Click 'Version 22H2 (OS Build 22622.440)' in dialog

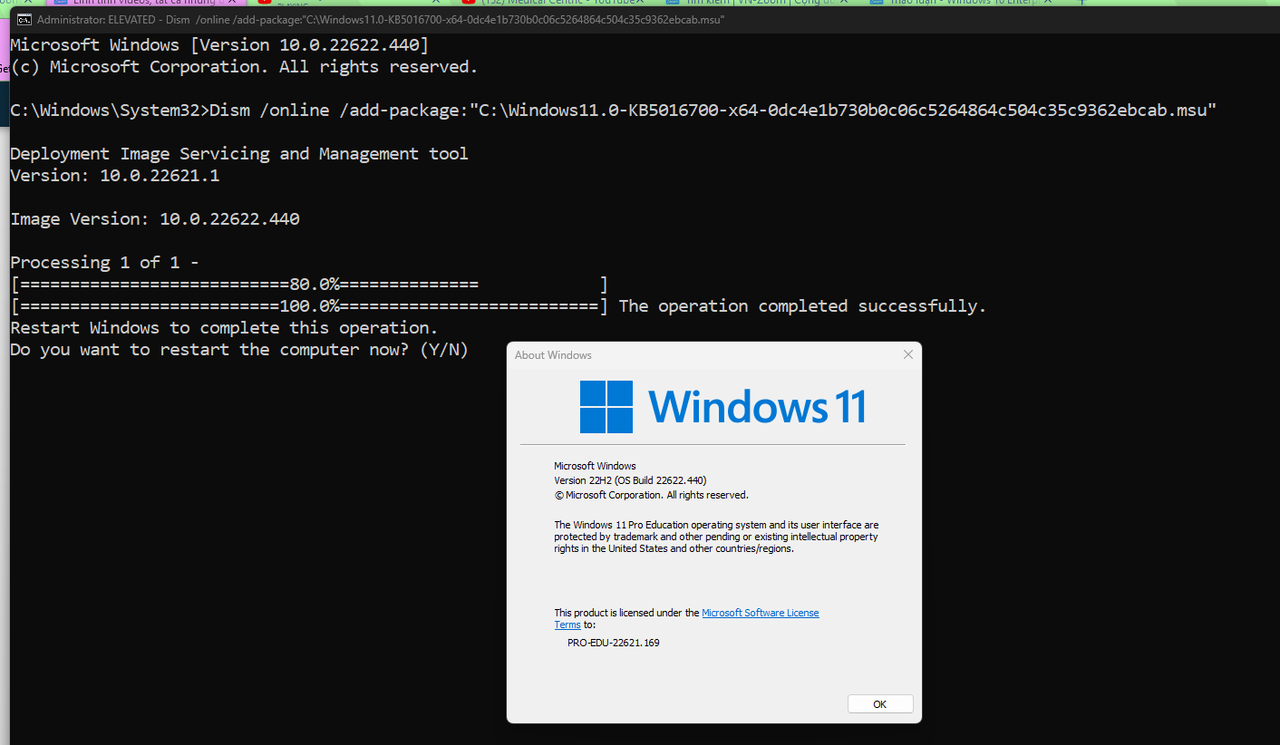tap(630, 480)
